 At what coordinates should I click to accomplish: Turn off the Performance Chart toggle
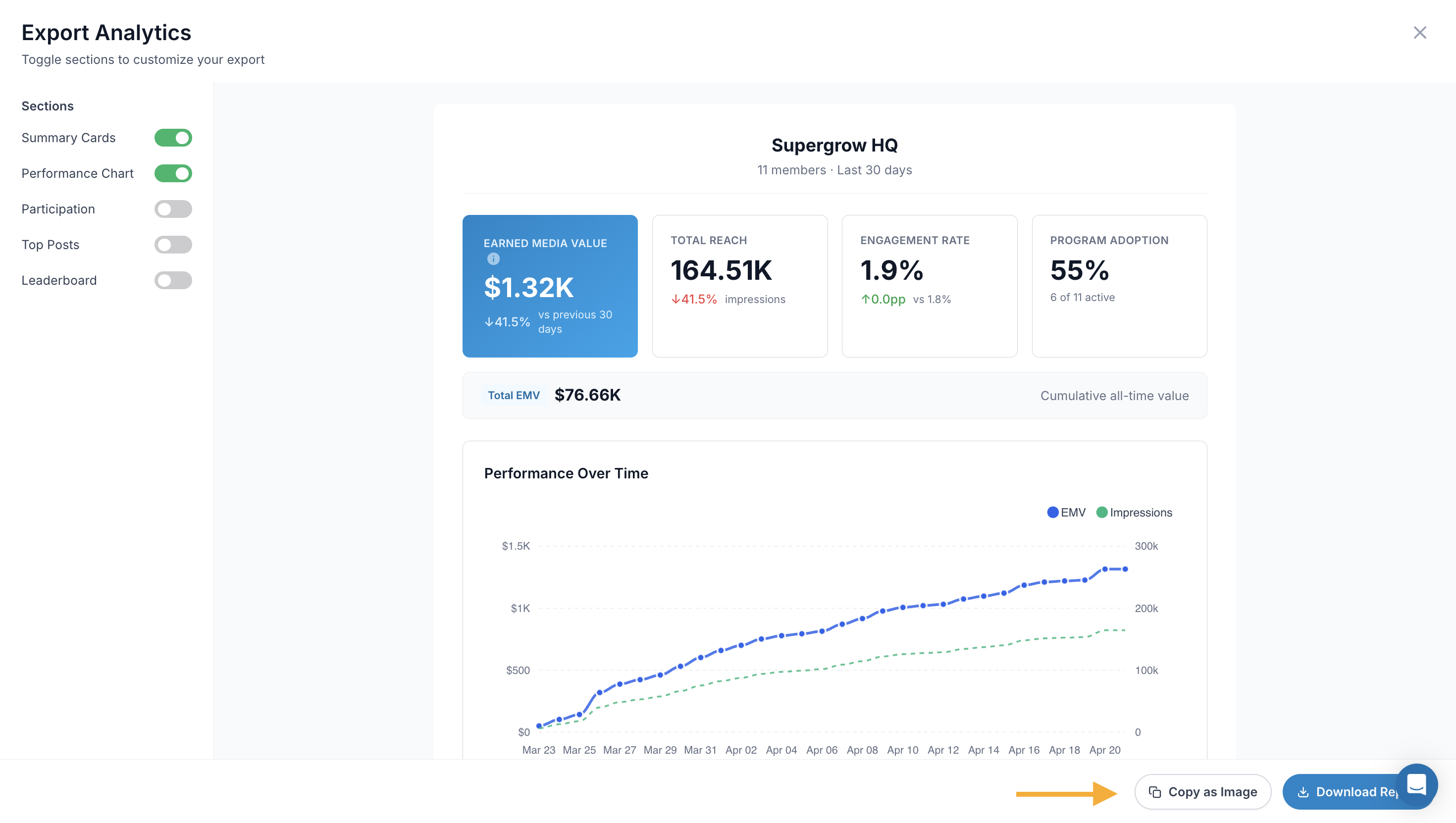pyautogui.click(x=173, y=173)
